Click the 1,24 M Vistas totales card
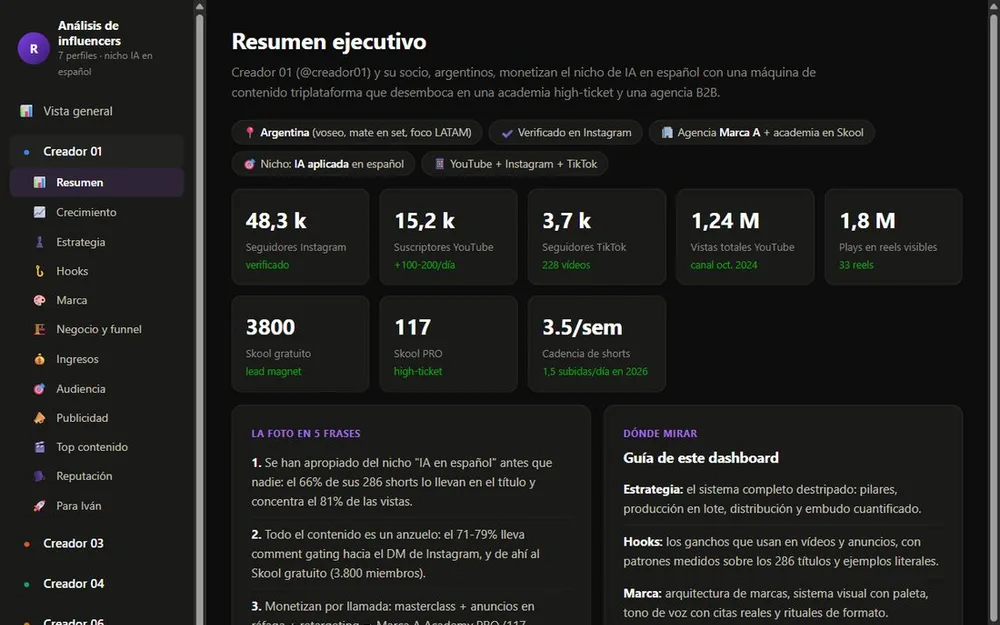 [745, 237]
